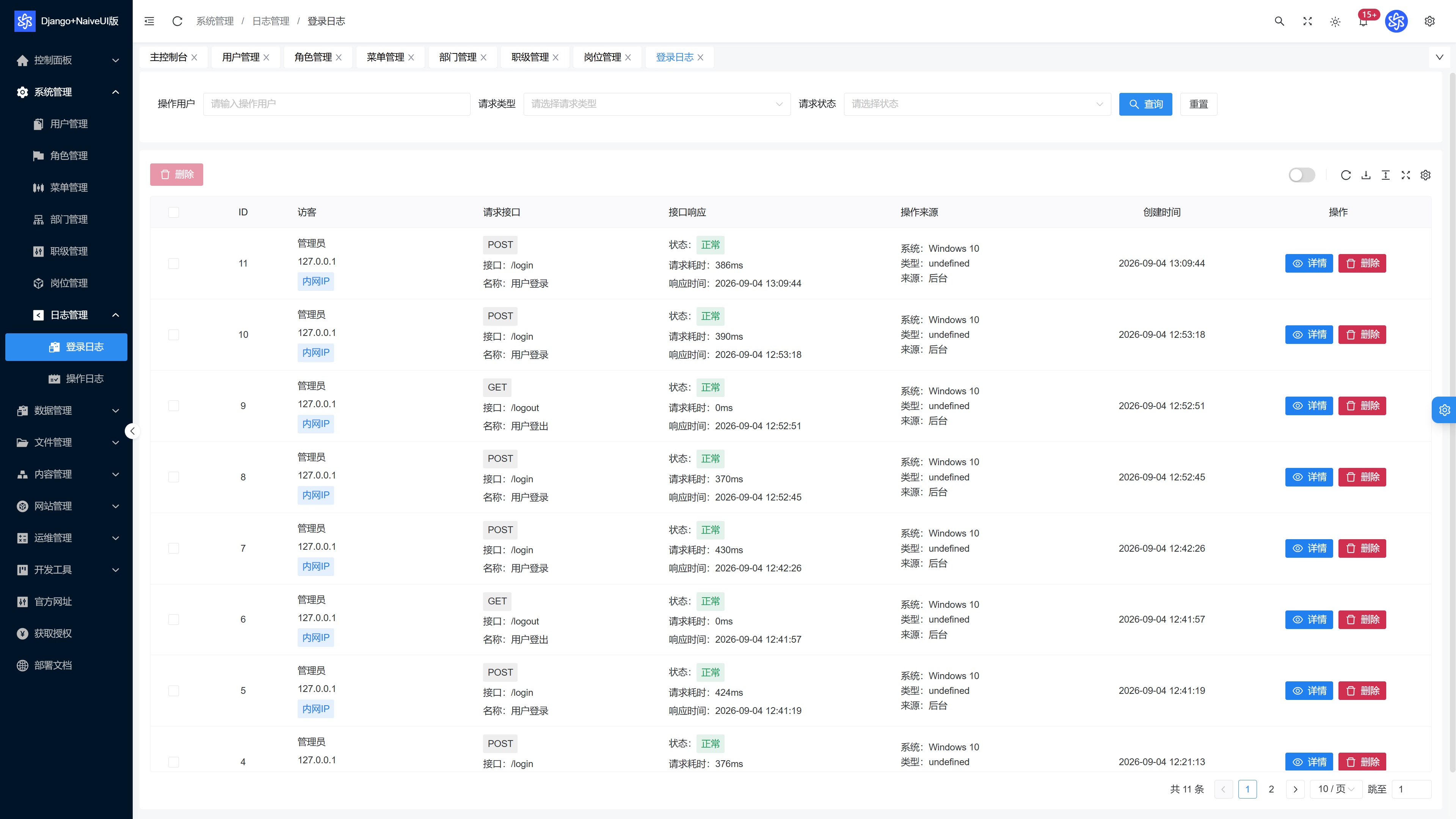Tick the checkbox for log ID 11
The width and height of the screenshot is (1456, 819).
pyautogui.click(x=174, y=264)
